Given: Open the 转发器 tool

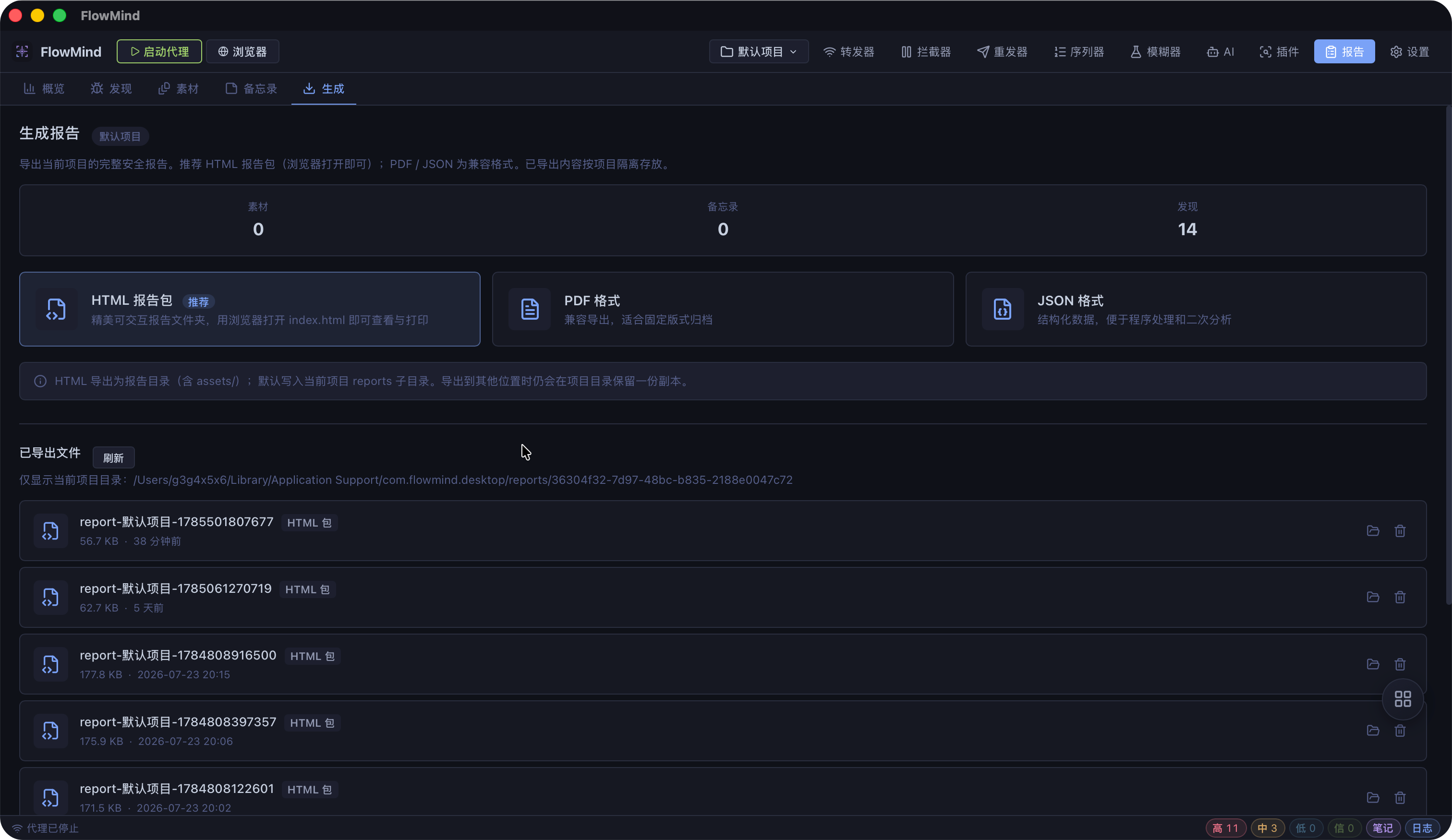Looking at the screenshot, I should (x=849, y=52).
